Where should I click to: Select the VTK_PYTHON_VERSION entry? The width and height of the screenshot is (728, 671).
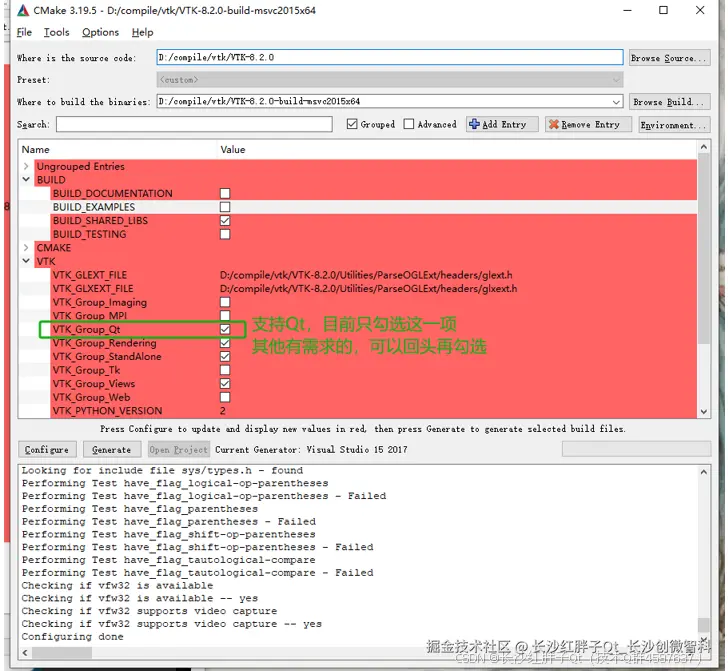point(107,411)
